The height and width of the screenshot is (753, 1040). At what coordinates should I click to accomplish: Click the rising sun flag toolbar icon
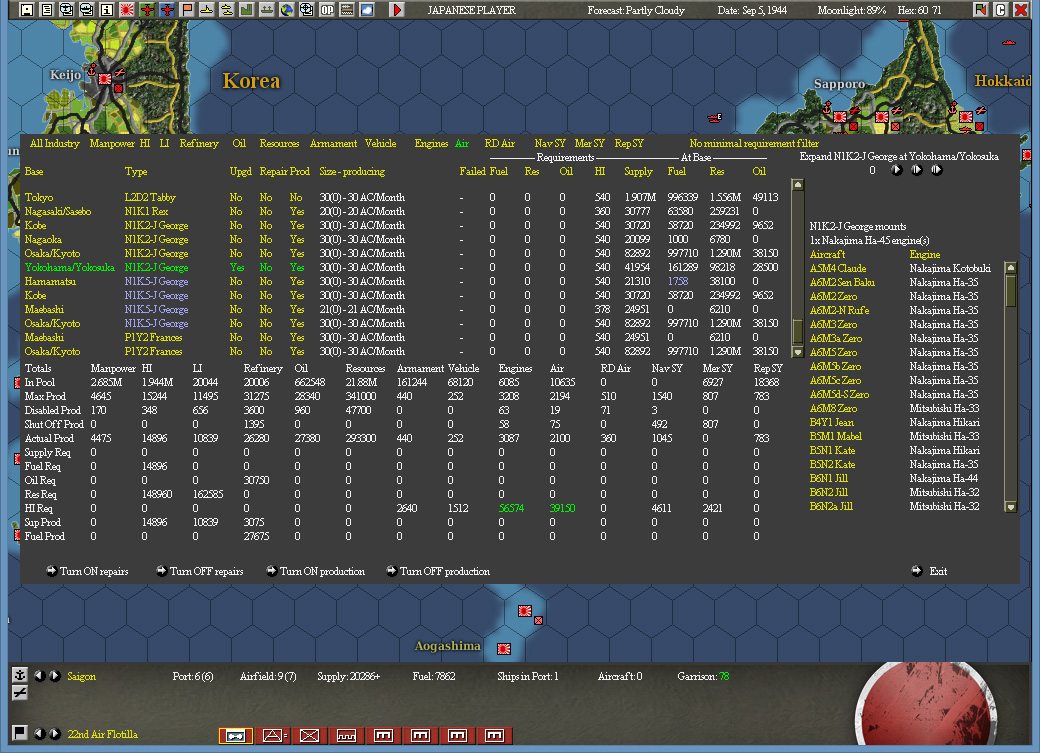127,10
